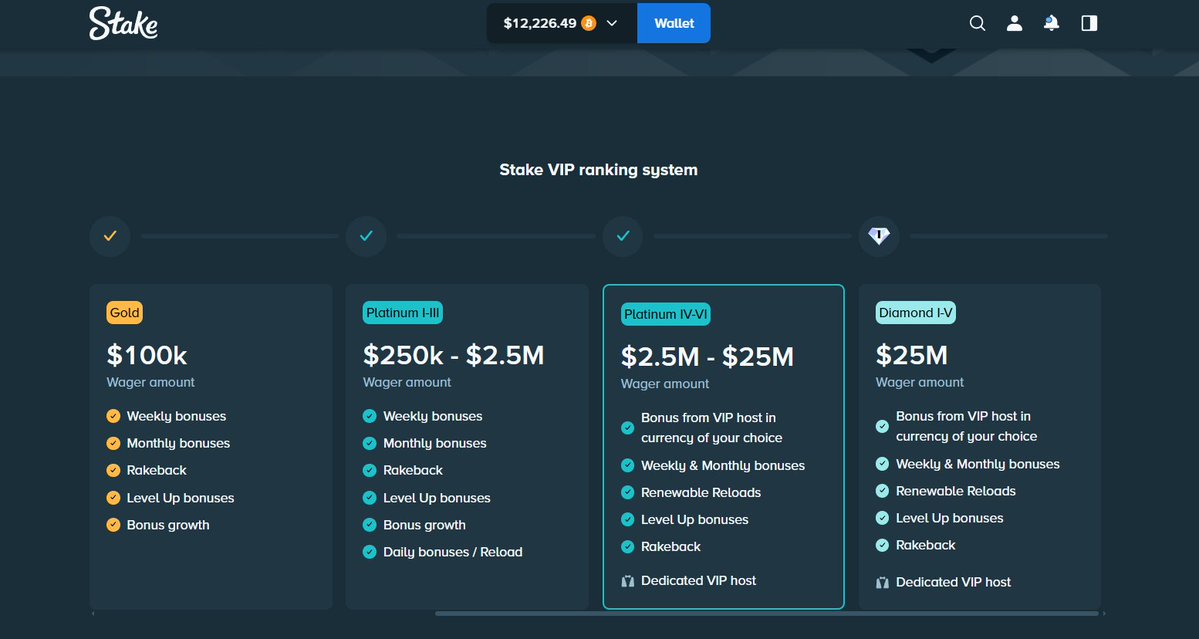Click the Platinum IV-VI step checkmark circle

click(x=623, y=236)
